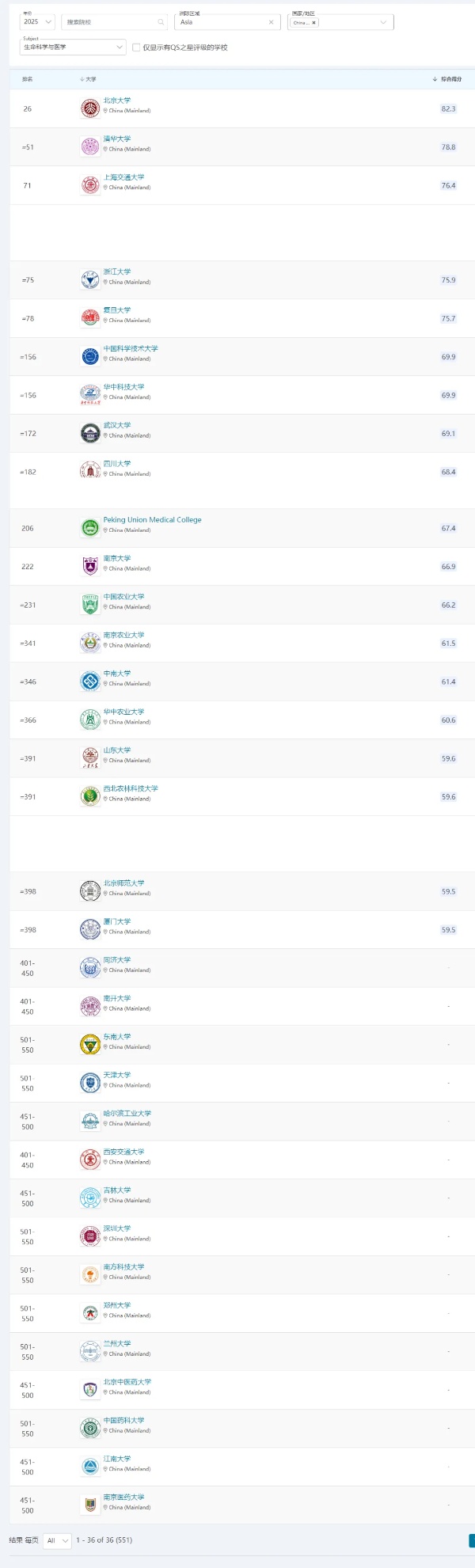
Task: Click the Peking University logo icon
Action: pyautogui.click(x=90, y=108)
